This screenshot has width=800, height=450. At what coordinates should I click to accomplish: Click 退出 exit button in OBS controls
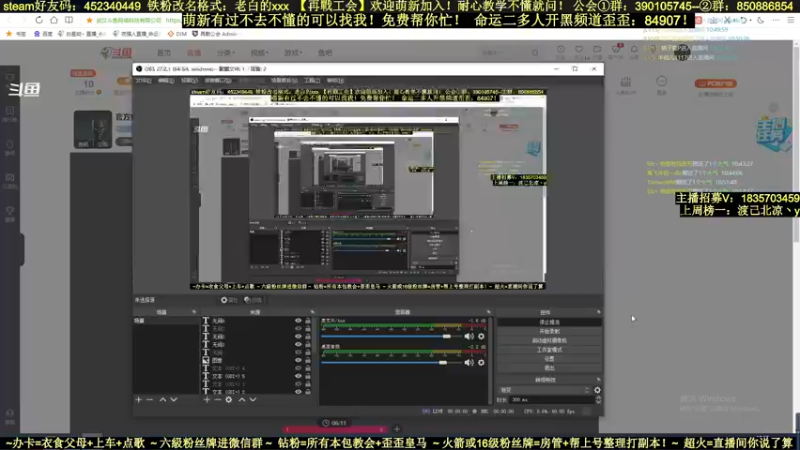pos(549,368)
